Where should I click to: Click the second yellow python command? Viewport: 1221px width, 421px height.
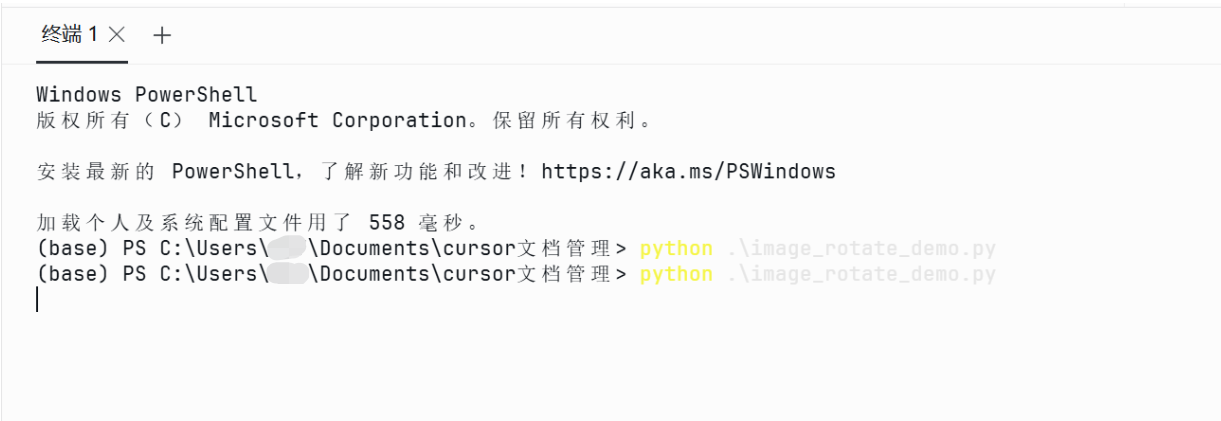click(676, 274)
